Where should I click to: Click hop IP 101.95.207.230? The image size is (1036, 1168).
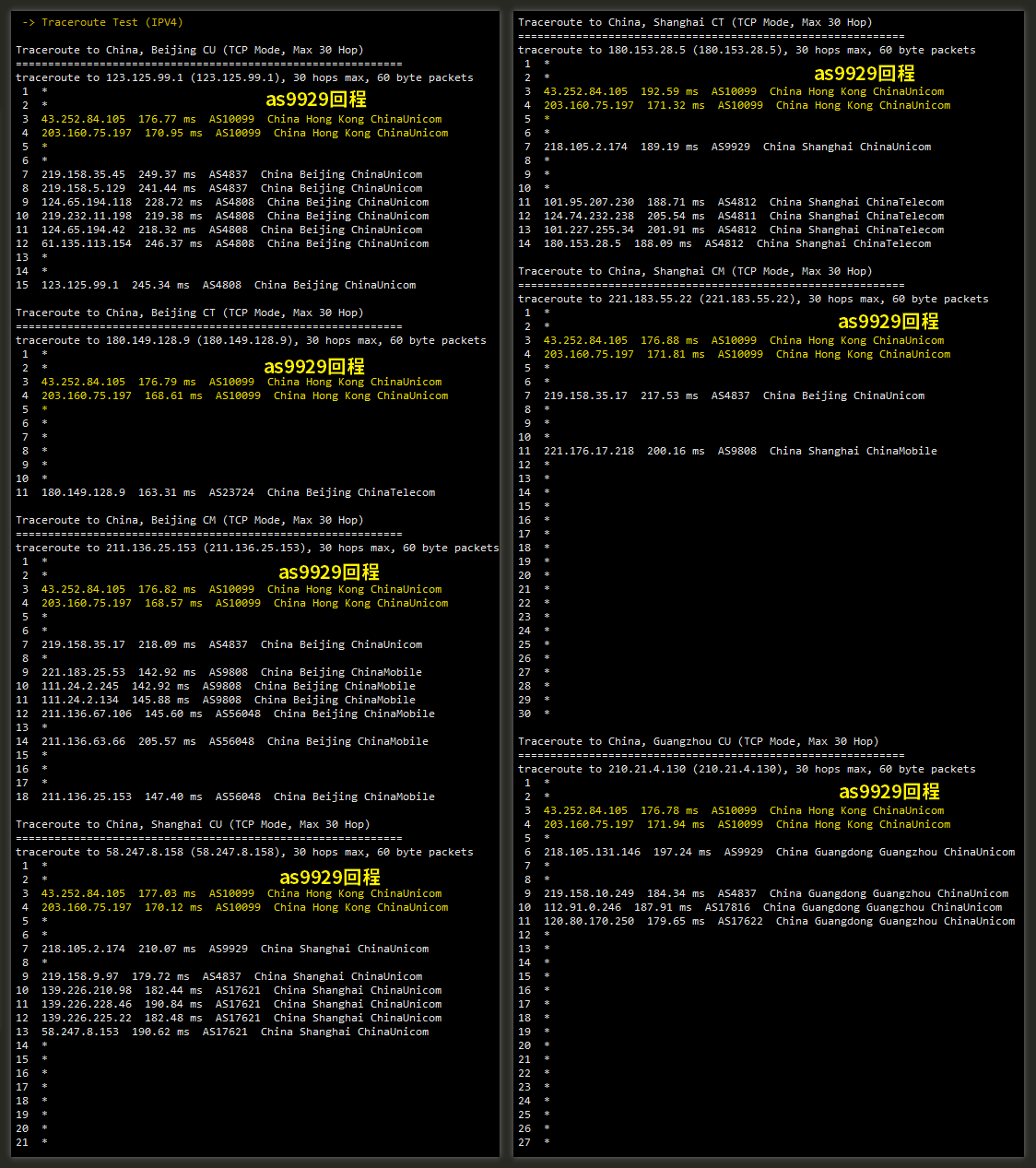click(589, 202)
